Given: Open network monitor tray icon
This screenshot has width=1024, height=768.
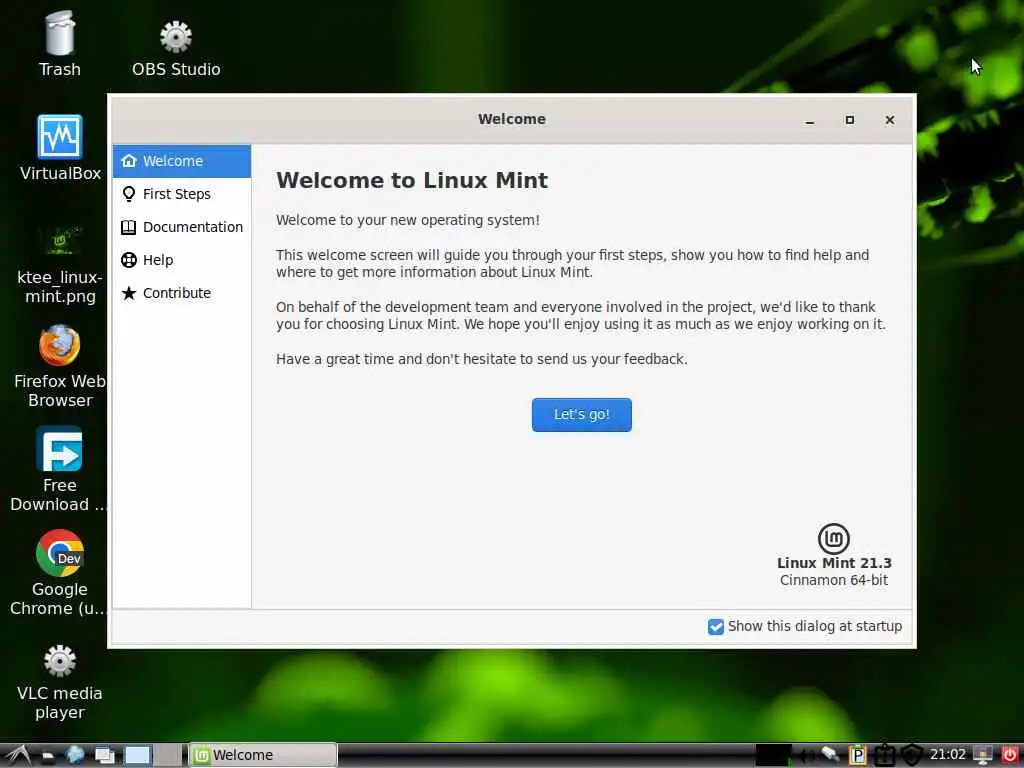Looking at the screenshot, I should click(983, 755).
